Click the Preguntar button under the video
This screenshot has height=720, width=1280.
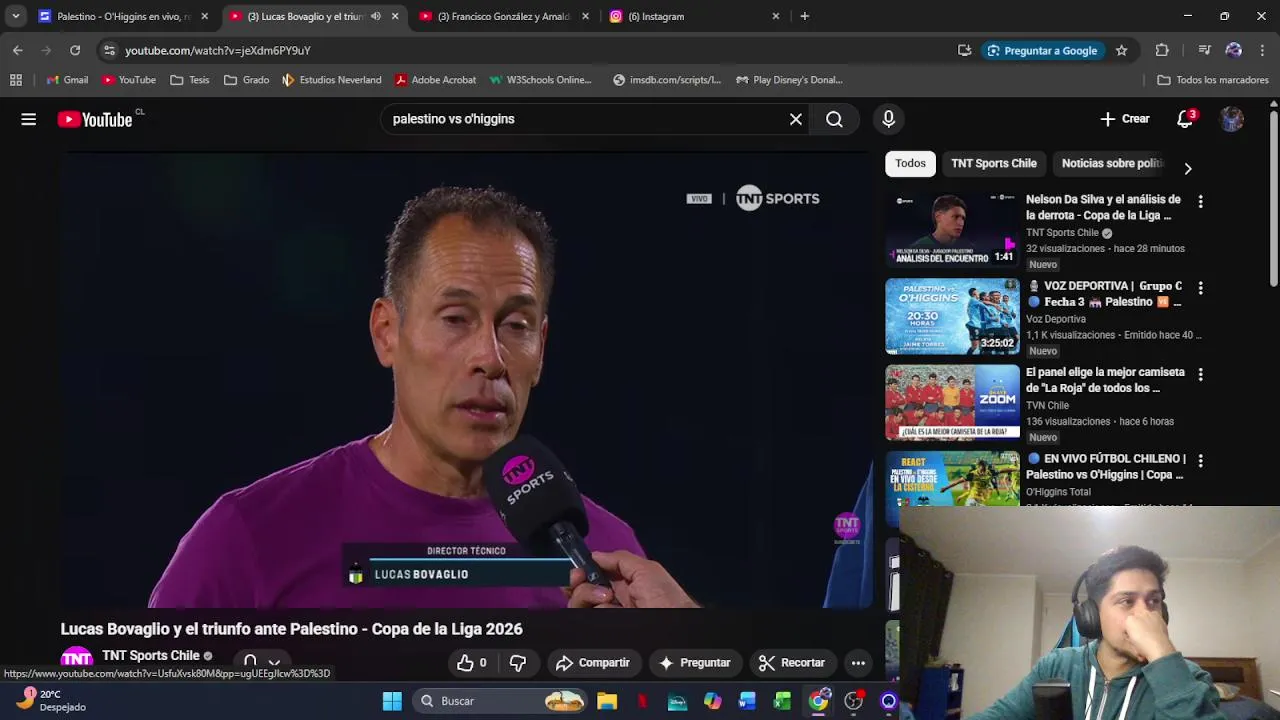[694, 662]
